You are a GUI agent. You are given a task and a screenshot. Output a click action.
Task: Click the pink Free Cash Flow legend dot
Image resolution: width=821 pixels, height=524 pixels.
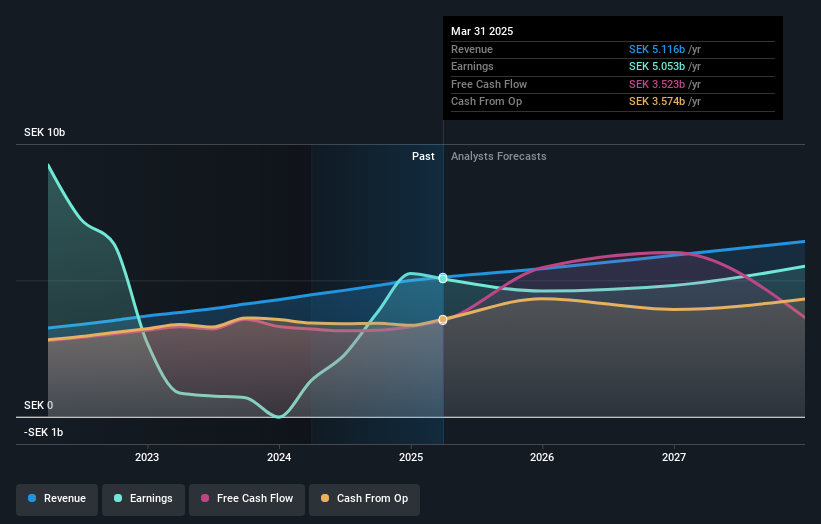[x=205, y=498]
